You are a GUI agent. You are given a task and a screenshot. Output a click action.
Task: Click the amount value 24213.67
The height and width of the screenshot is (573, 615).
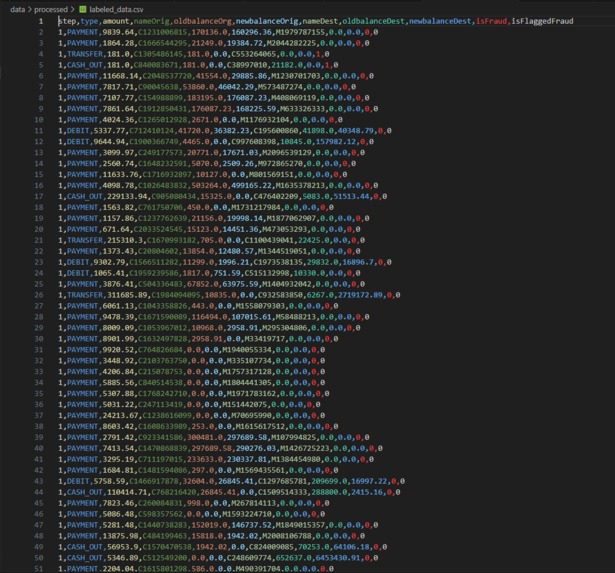point(120,416)
